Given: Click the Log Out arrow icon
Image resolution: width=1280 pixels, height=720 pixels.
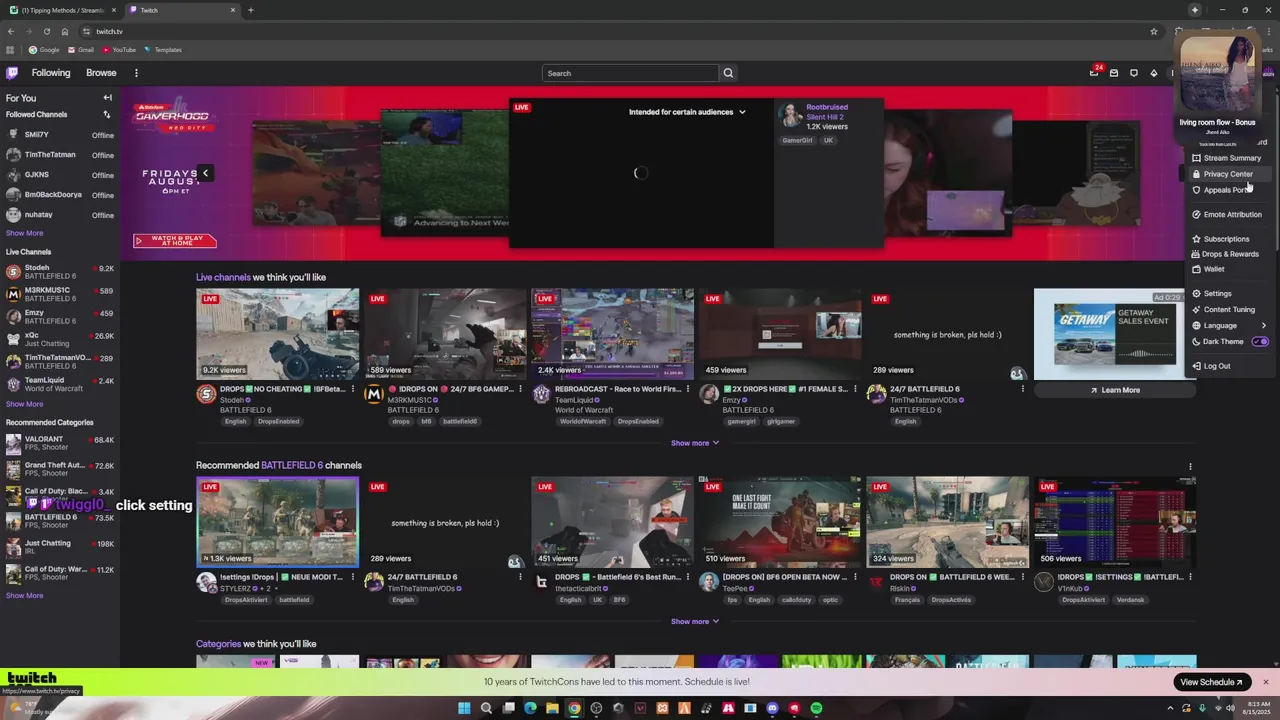Looking at the screenshot, I should (x=1196, y=366).
